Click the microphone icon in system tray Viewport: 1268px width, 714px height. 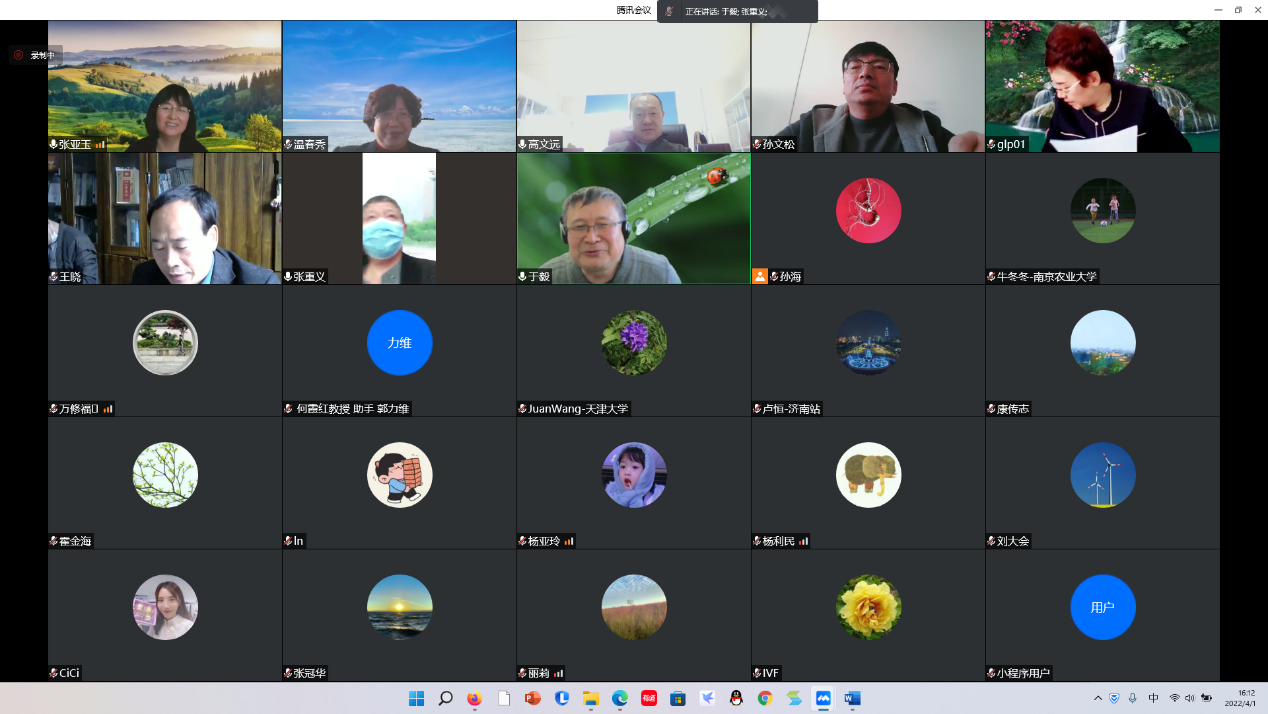1132,698
